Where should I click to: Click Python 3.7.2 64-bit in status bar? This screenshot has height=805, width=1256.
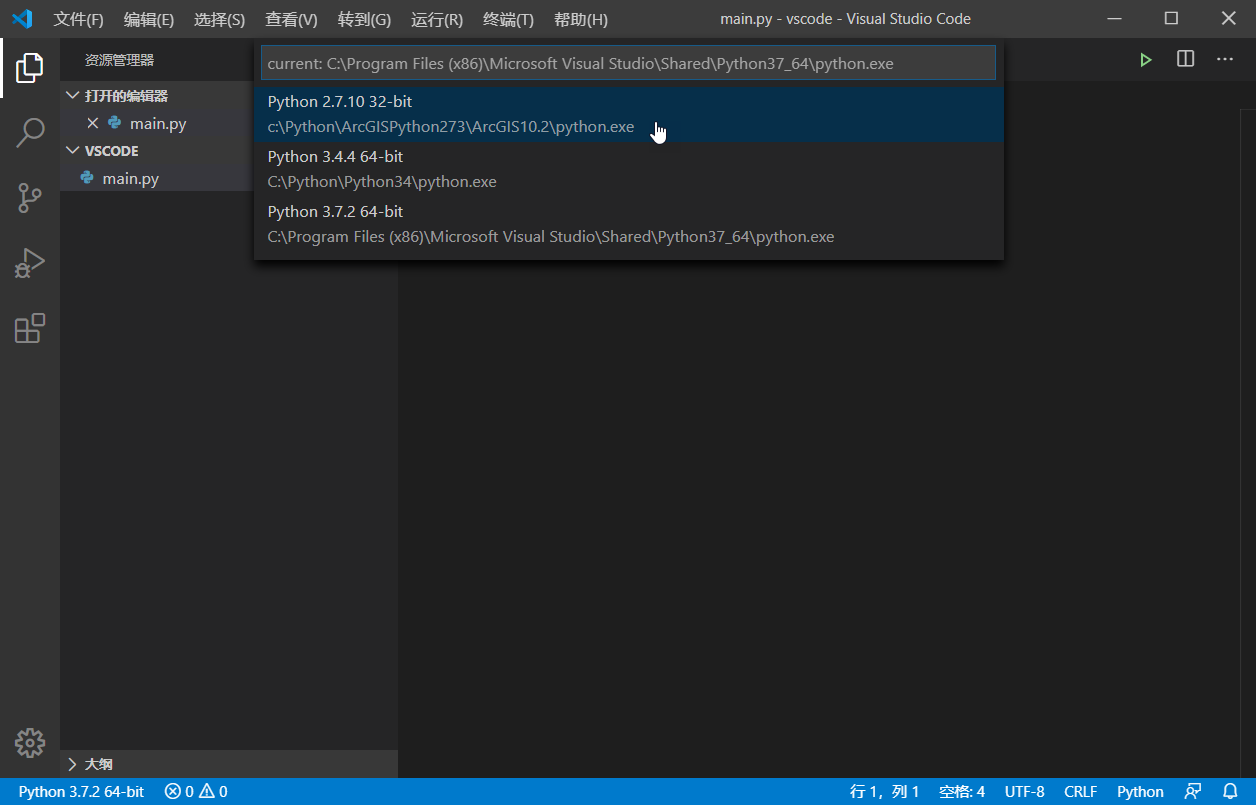pyautogui.click(x=81, y=791)
